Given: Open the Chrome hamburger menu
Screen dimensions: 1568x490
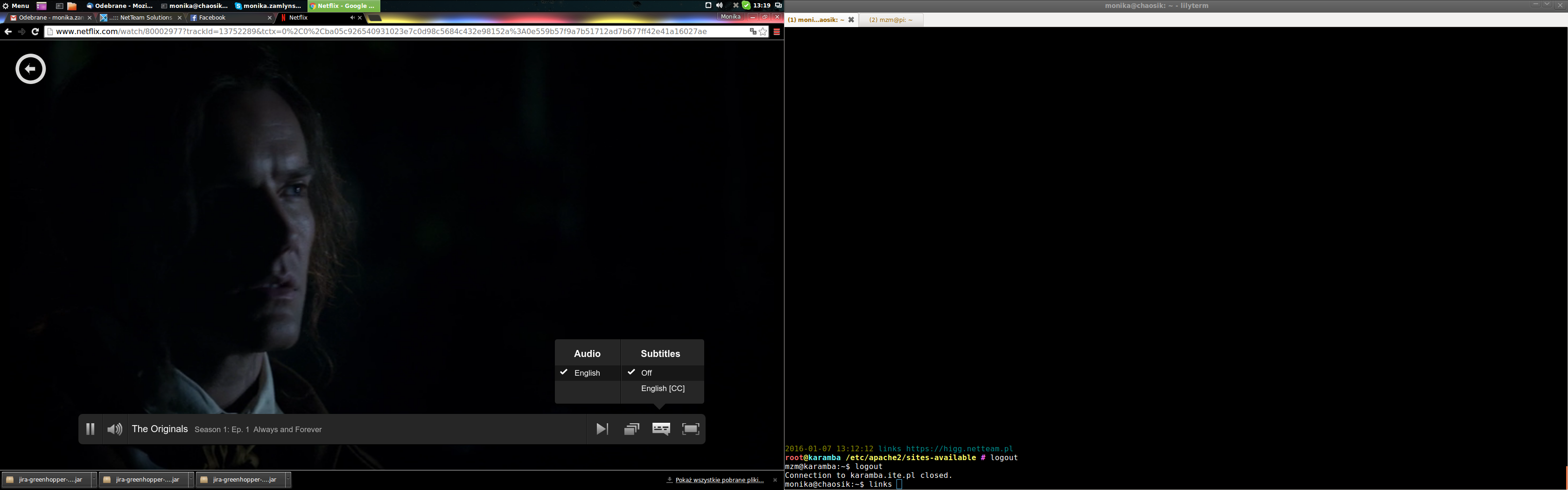Looking at the screenshot, I should tap(777, 32).
